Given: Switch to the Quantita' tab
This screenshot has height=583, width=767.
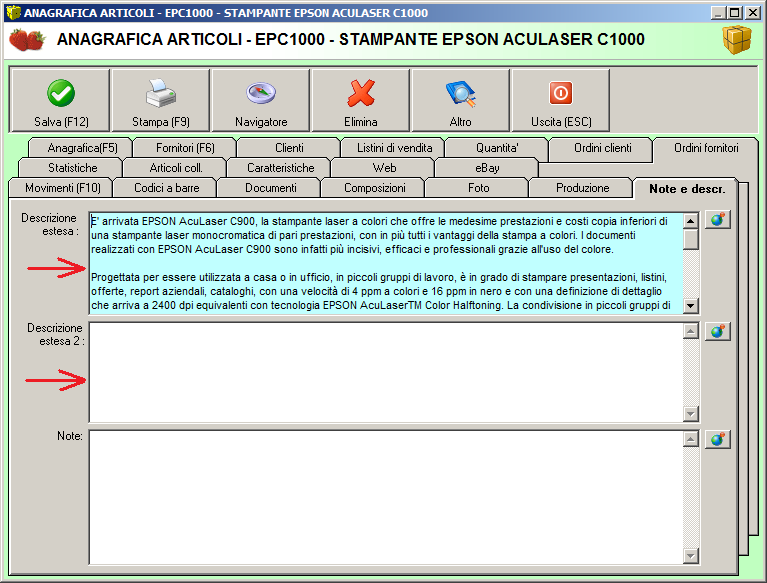Looking at the screenshot, I should (497, 148).
